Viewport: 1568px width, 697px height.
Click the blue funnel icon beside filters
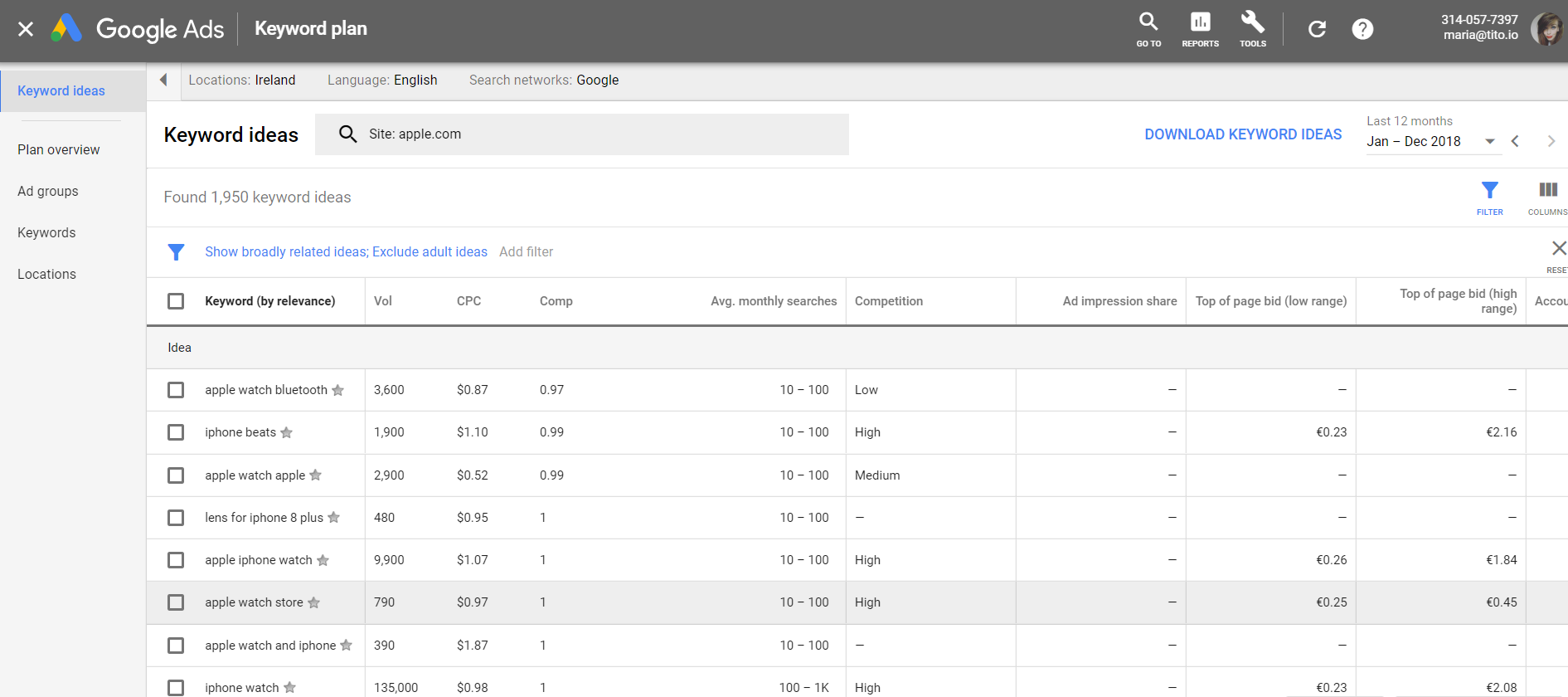click(176, 251)
